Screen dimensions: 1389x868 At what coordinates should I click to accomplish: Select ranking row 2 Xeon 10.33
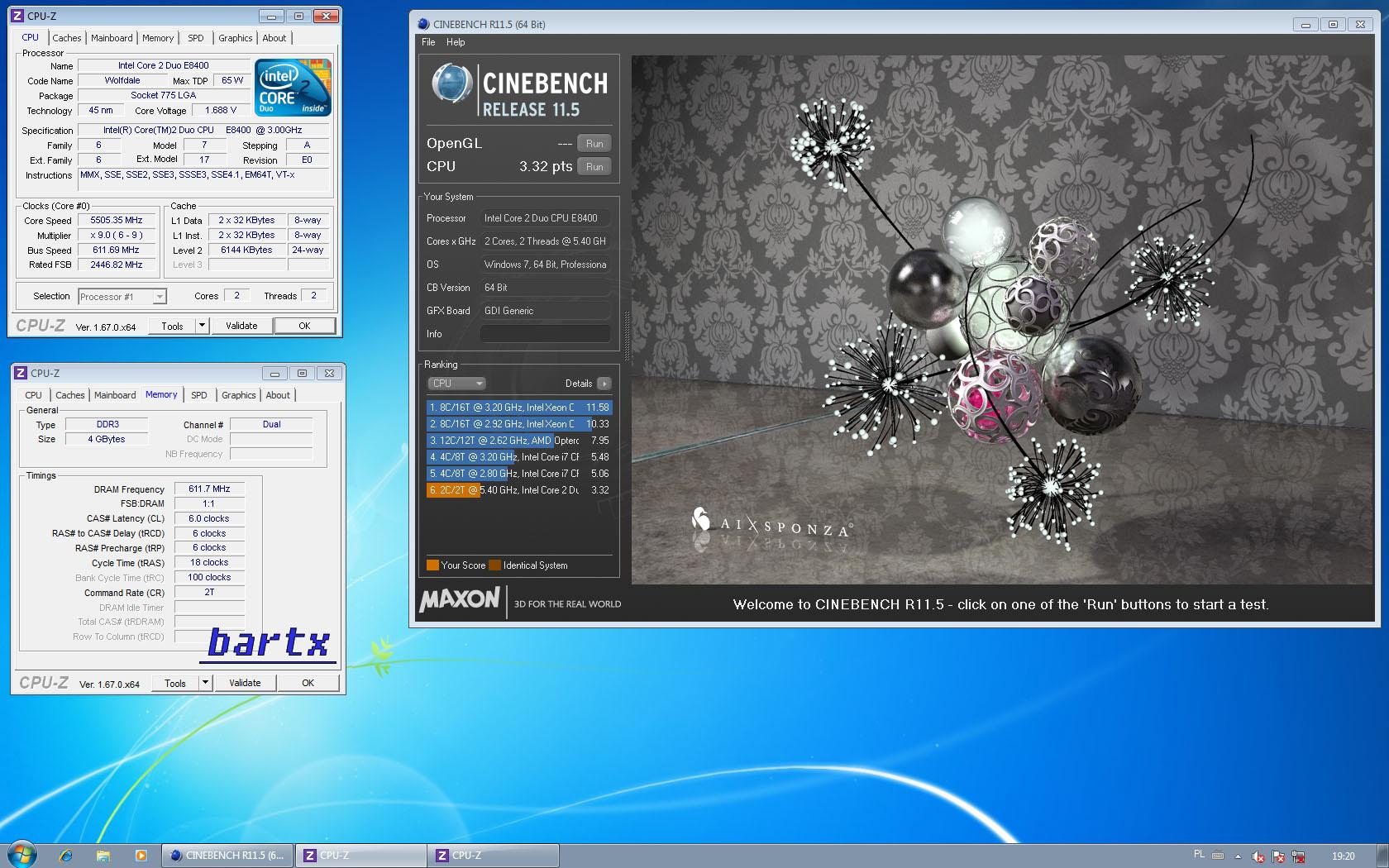519,424
